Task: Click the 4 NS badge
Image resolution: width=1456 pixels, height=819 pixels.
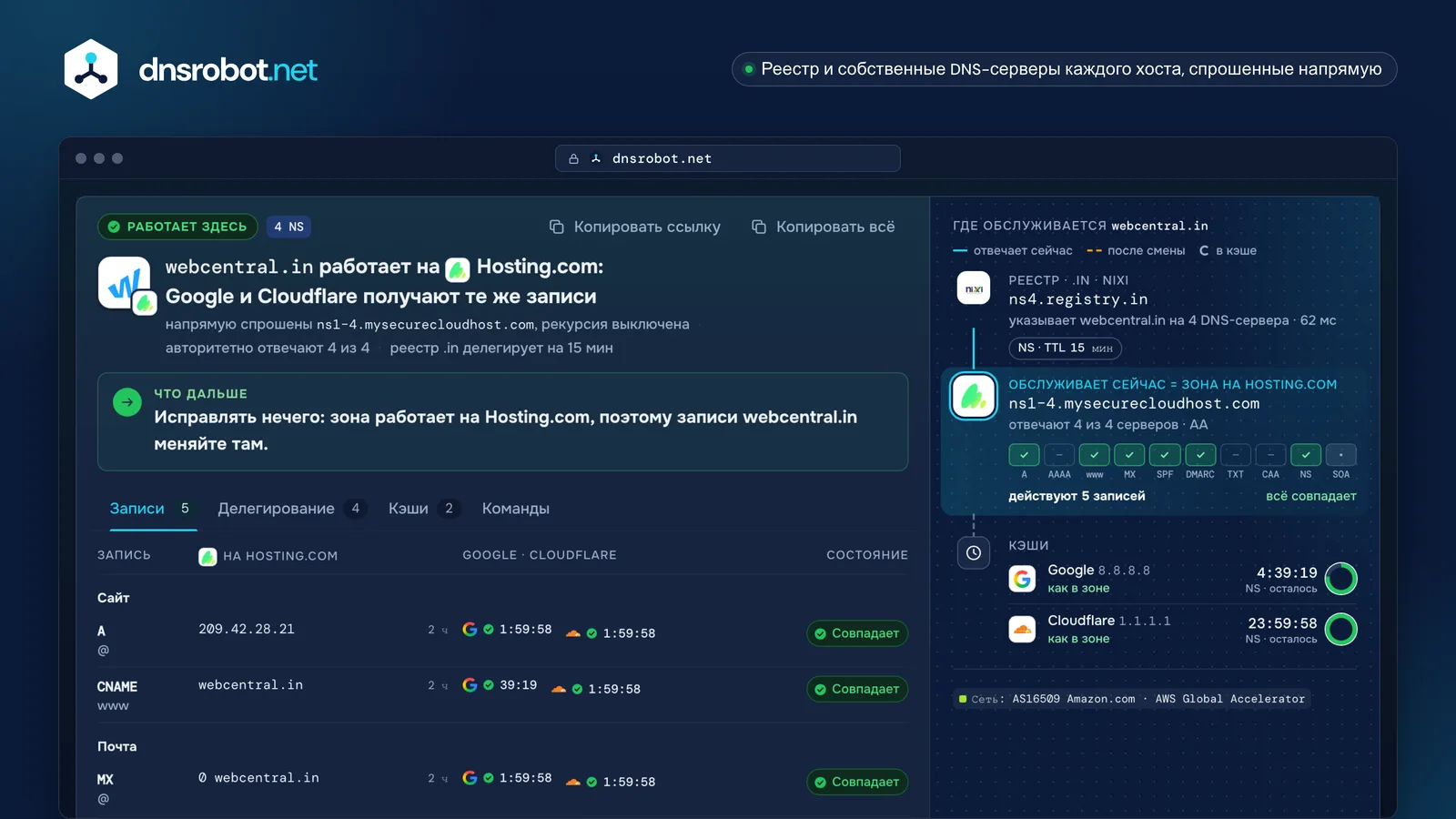Action: [289, 227]
